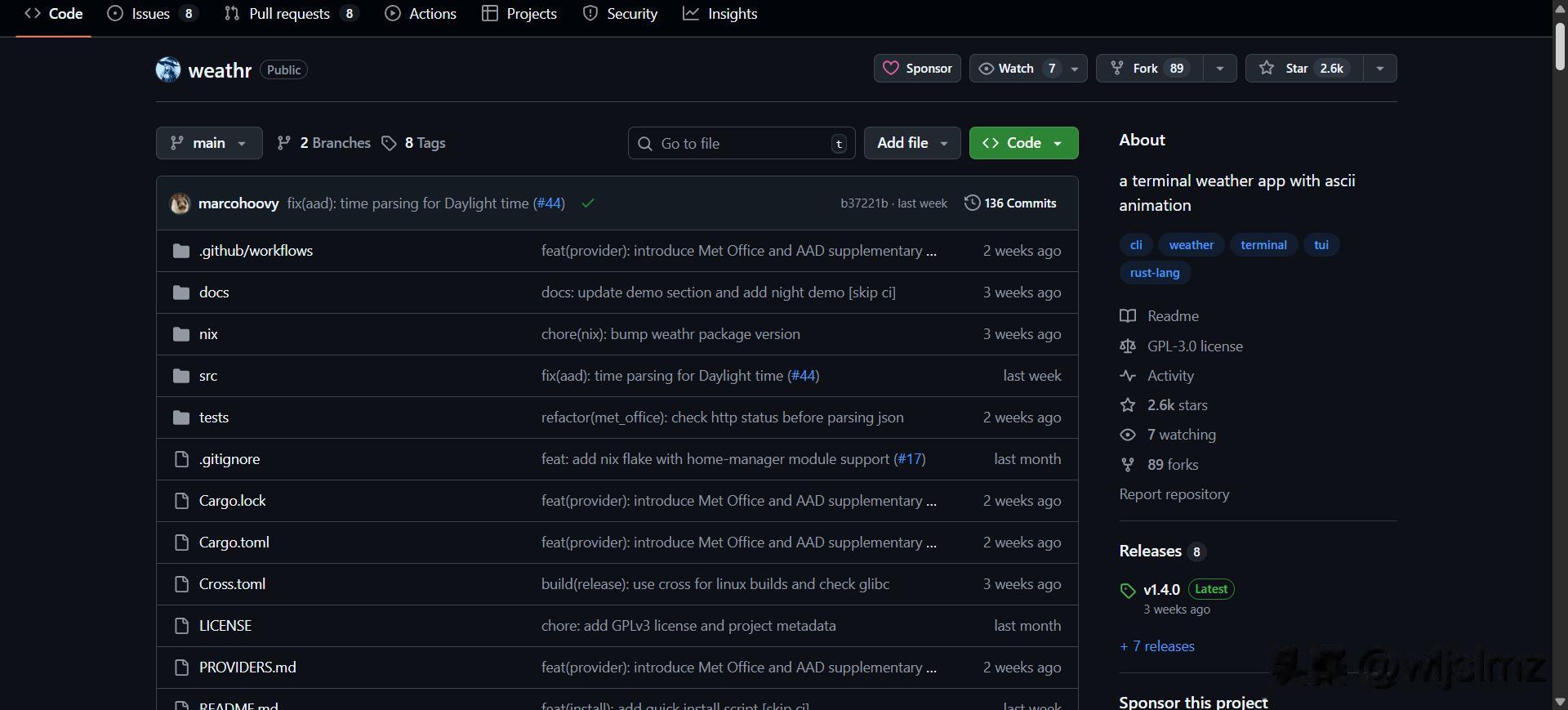Open the docs folder
The height and width of the screenshot is (710, 1568).
click(214, 292)
